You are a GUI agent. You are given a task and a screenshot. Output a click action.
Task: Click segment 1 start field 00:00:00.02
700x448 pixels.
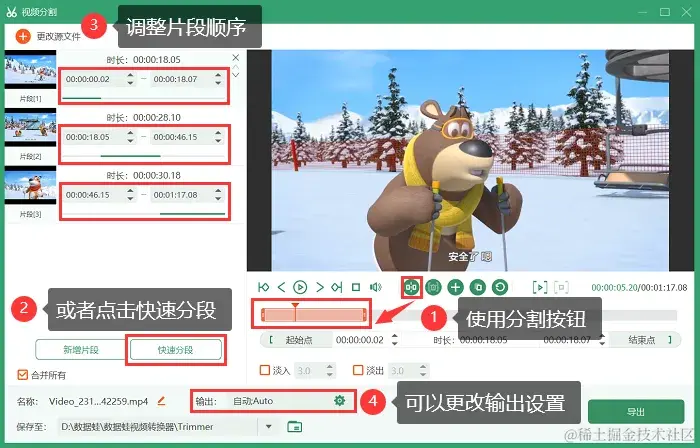click(92, 79)
